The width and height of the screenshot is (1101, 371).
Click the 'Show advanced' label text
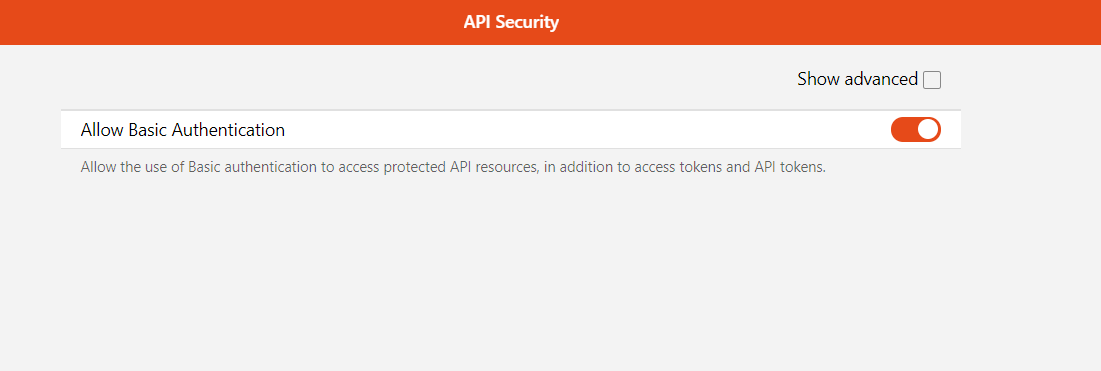pos(857,79)
